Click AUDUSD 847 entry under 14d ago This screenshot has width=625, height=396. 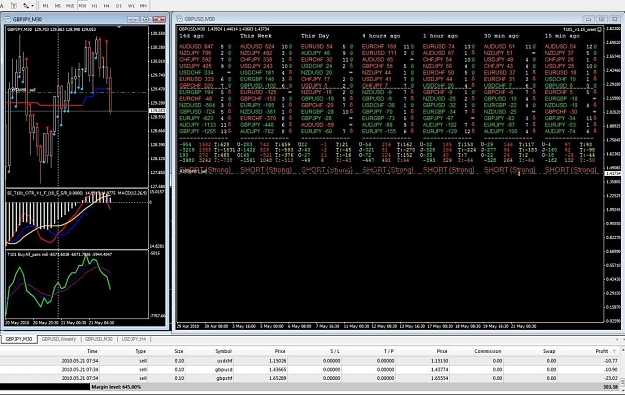196,47
